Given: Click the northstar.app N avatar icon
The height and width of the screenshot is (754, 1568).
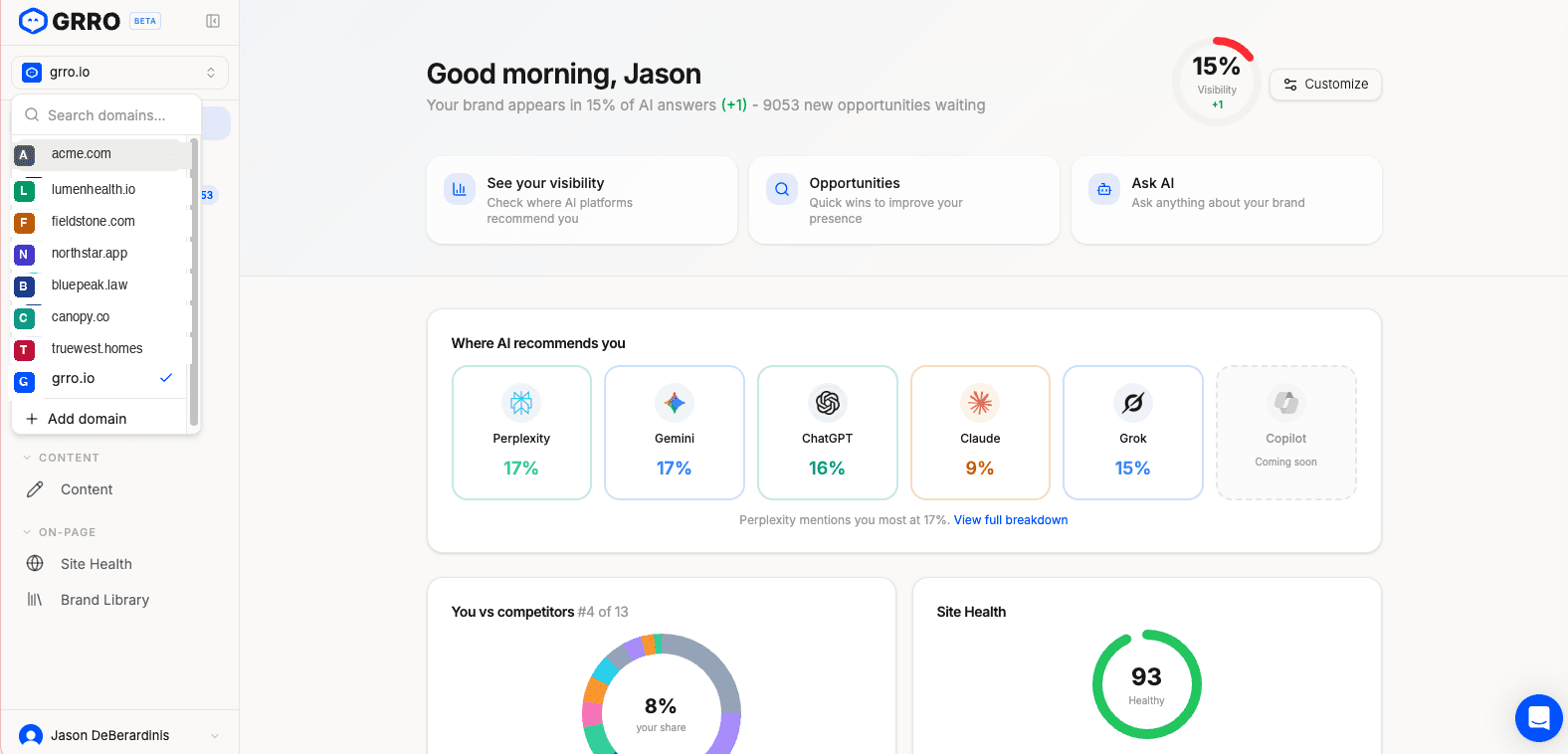Looking at the screenshot, I should tap(24, 254).
